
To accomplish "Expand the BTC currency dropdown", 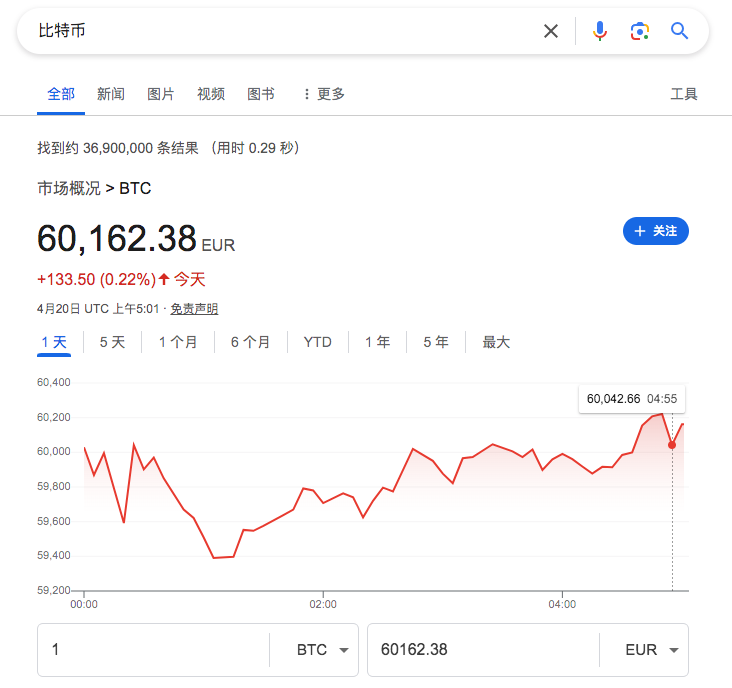I will 322,650.
